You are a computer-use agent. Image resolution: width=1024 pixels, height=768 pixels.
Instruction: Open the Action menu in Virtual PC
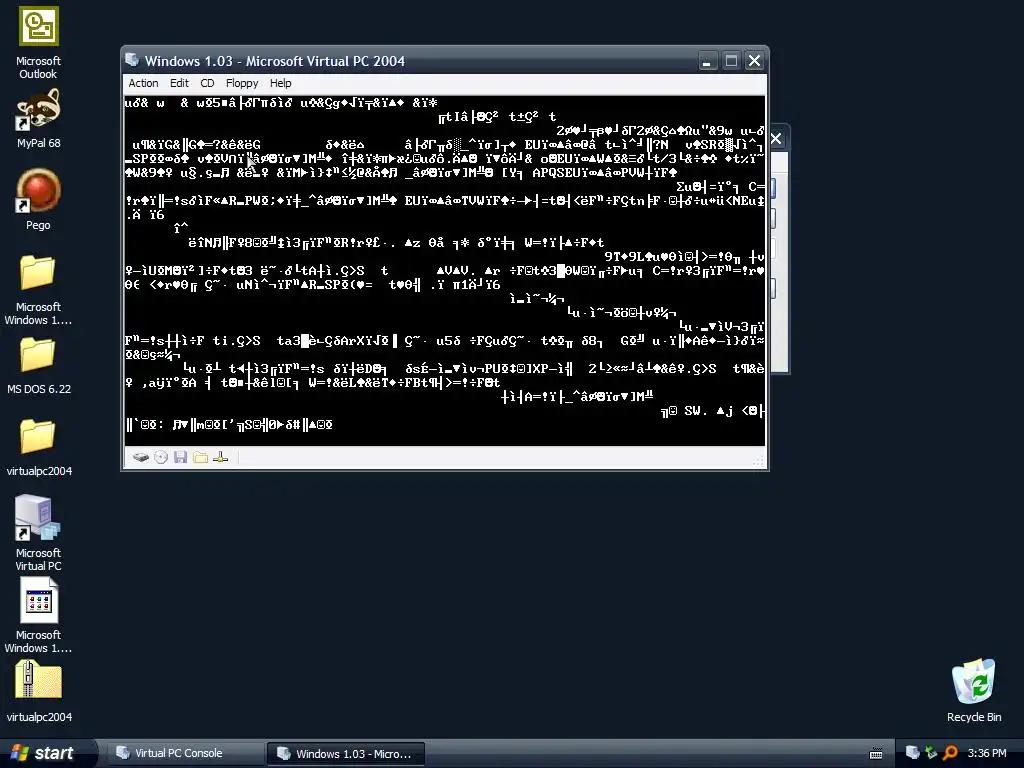143,84
